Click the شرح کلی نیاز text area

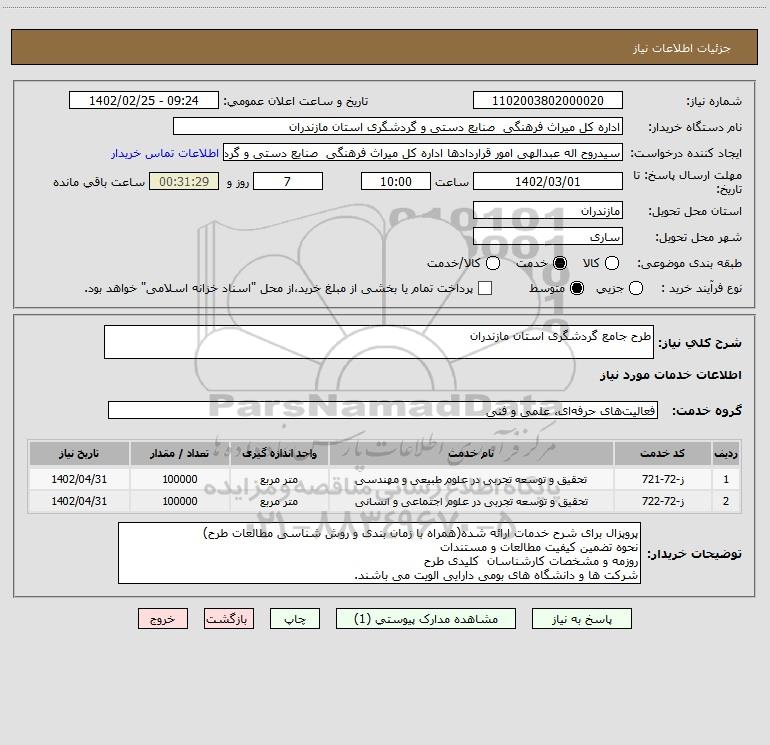tap(379, 342)
